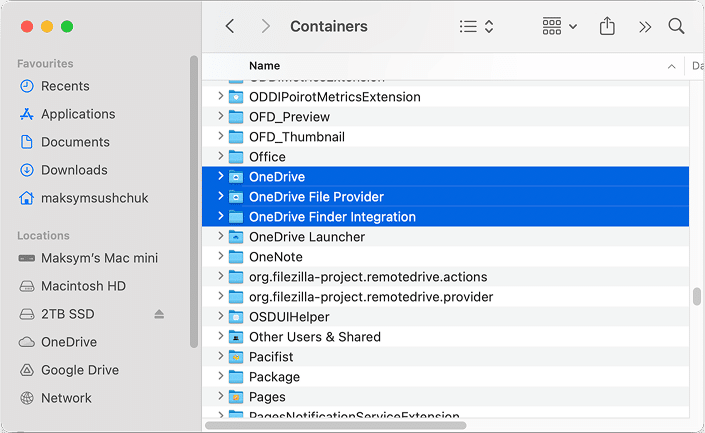Select Other Users & Shared folder
This screenshot has width=705, height=433.
pyautogui.click(x=445, y=337)
